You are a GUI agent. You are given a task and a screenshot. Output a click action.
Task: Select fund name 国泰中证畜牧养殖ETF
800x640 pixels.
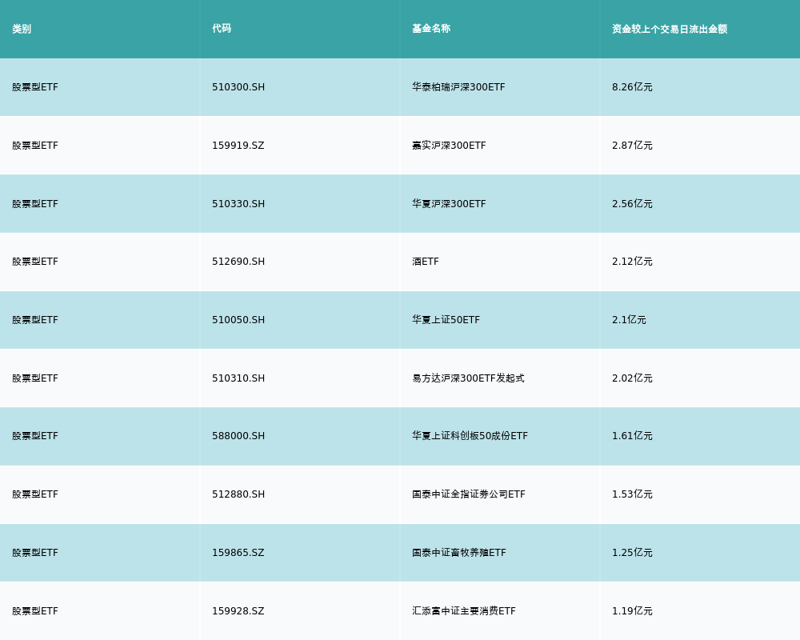pos(459,553)
